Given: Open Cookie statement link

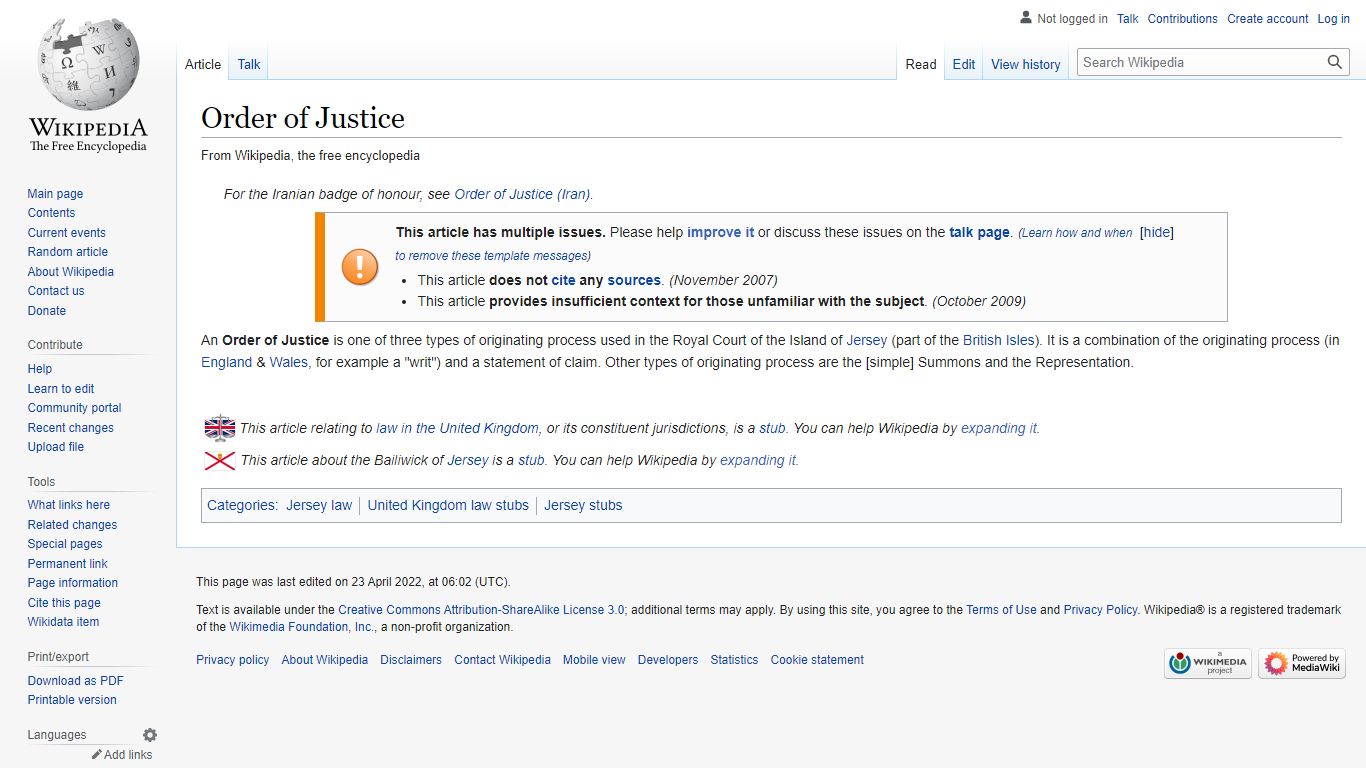Looking at the screenshot, I should (x=817, y=660).
